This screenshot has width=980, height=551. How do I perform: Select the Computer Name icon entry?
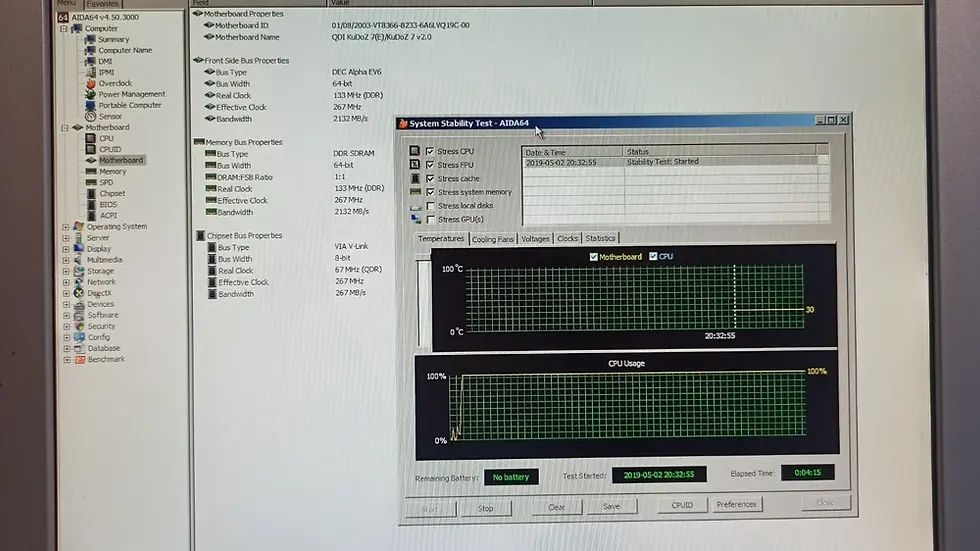pyautogui.click(x=90, y=50)
